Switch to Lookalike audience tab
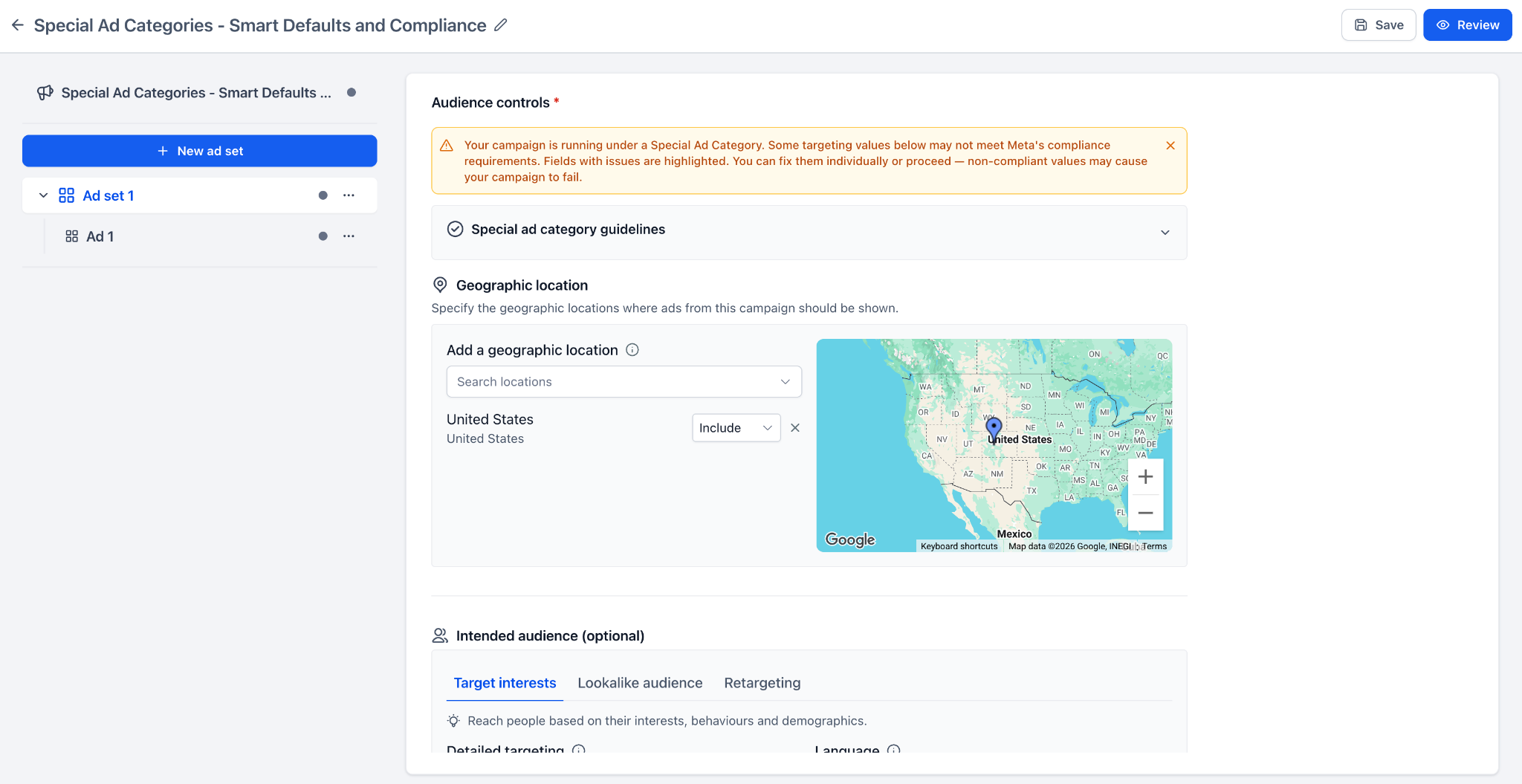Screen dimensions: 1522x784 click(640, 683)
